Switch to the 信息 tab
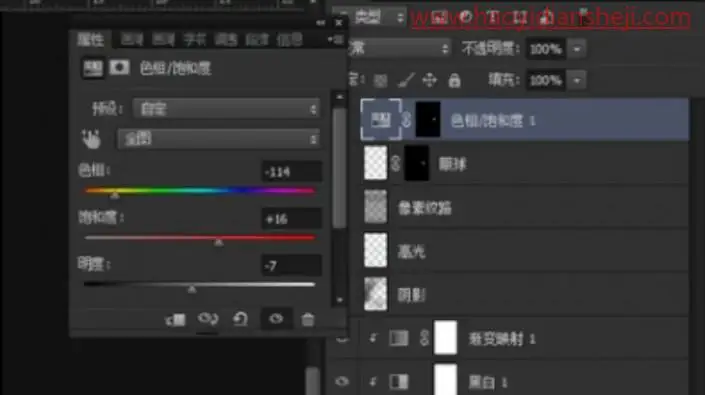Viewport: 705px width, 395px height. point(289,40)
